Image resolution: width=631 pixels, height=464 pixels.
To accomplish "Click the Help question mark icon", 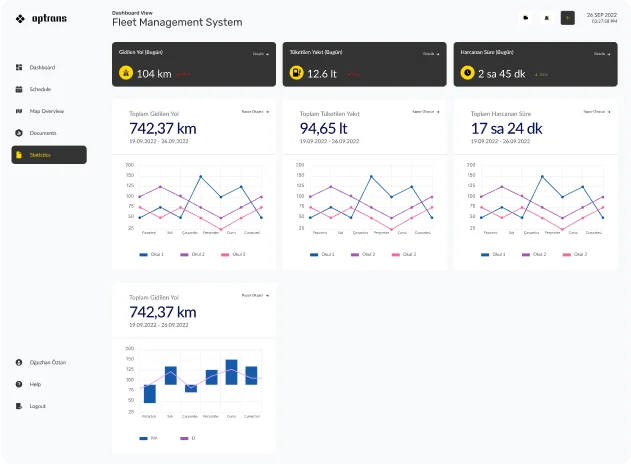I will (19, 384).
